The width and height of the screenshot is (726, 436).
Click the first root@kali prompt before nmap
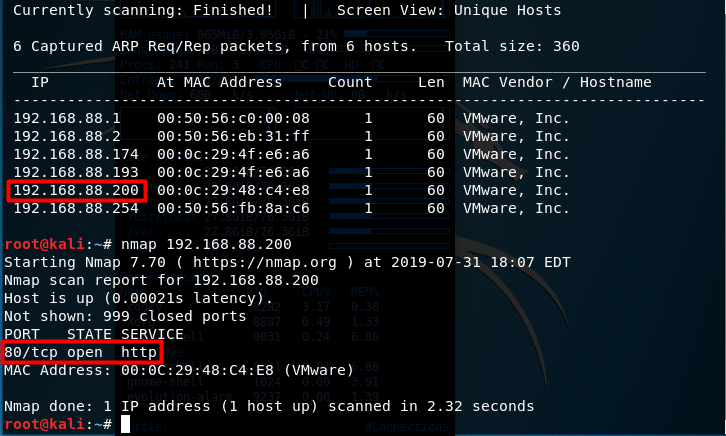pos(58,244)
